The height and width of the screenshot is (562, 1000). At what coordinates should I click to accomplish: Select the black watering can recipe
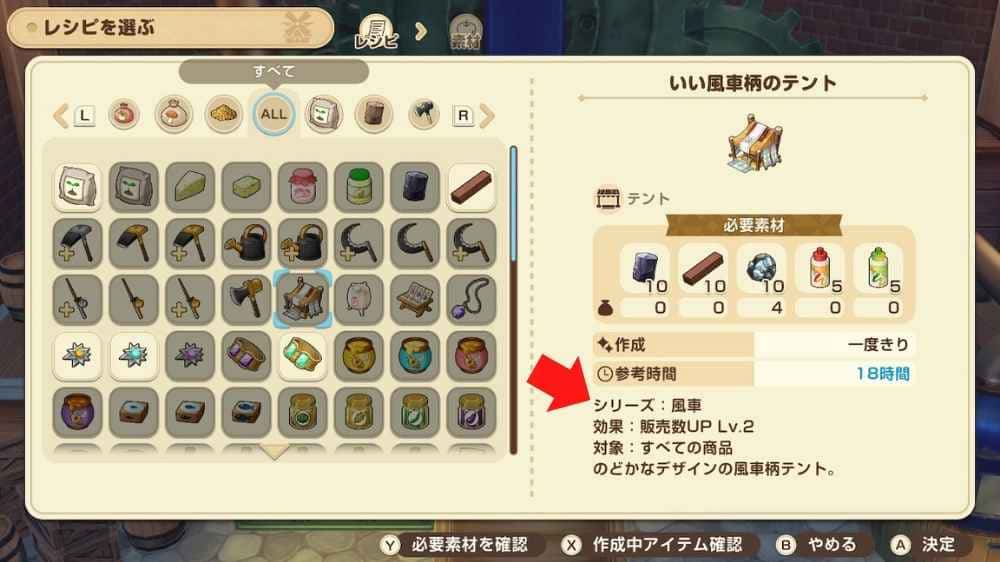246,243
